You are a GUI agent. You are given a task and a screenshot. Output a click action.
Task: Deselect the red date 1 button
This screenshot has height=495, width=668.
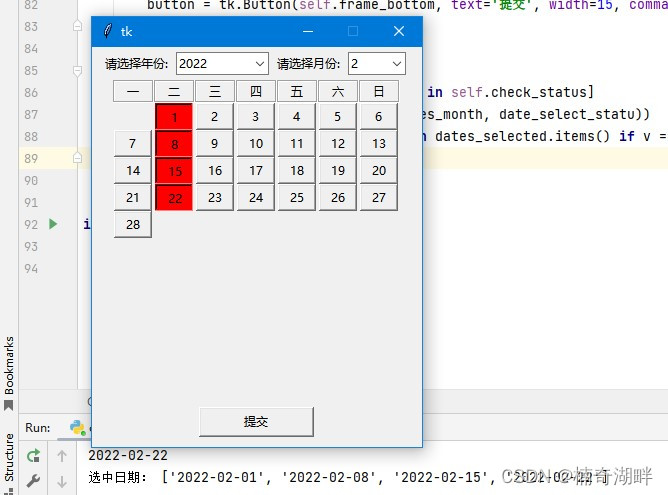pyautogui.click(x=174, y=117)
